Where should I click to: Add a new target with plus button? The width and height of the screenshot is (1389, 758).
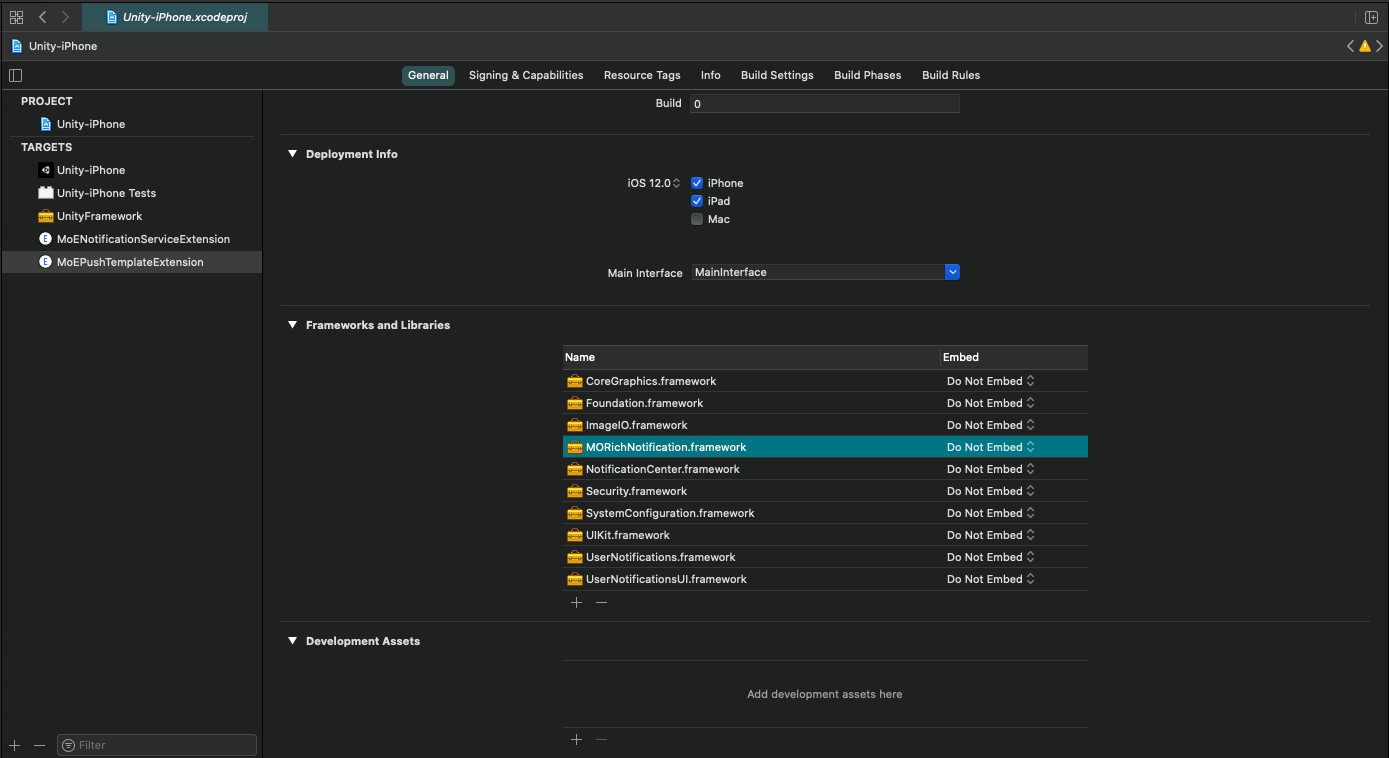[x=14, y=745]
